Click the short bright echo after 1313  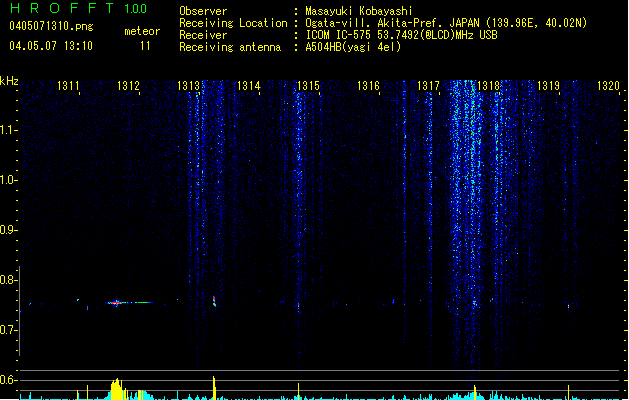tap(214, 301)
